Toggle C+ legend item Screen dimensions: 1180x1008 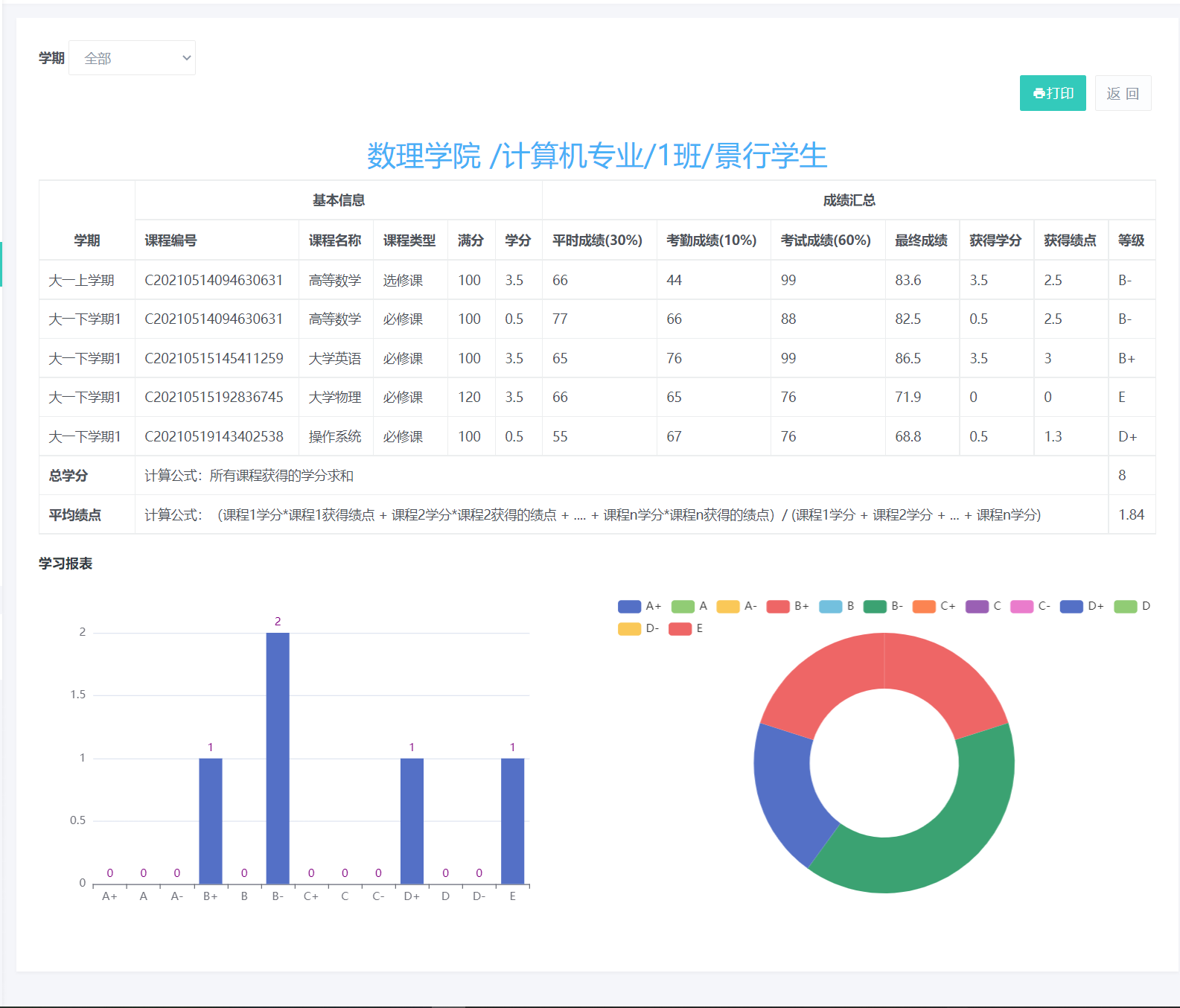(x=934, y=606)
